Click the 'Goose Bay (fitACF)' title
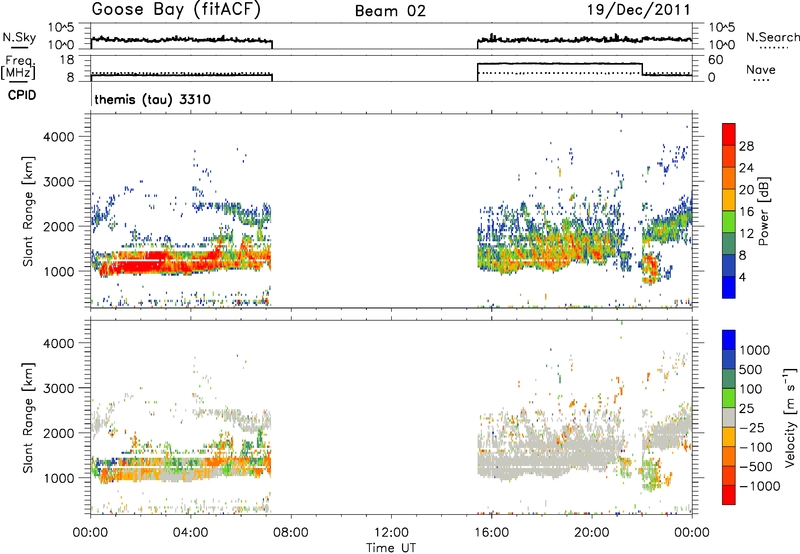The height and width of the screenshot is (554, 800). coord(176,10)
